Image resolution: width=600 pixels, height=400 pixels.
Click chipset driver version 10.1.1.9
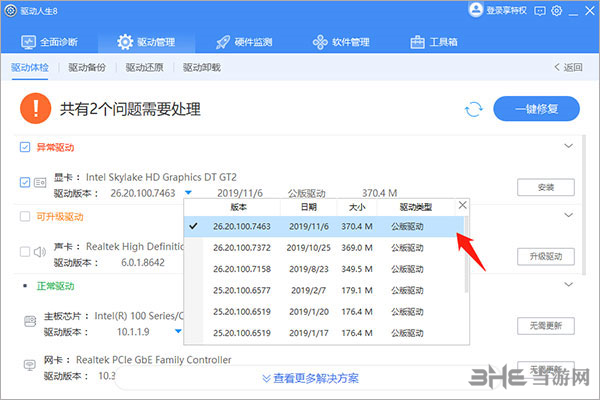pos(133,332)
